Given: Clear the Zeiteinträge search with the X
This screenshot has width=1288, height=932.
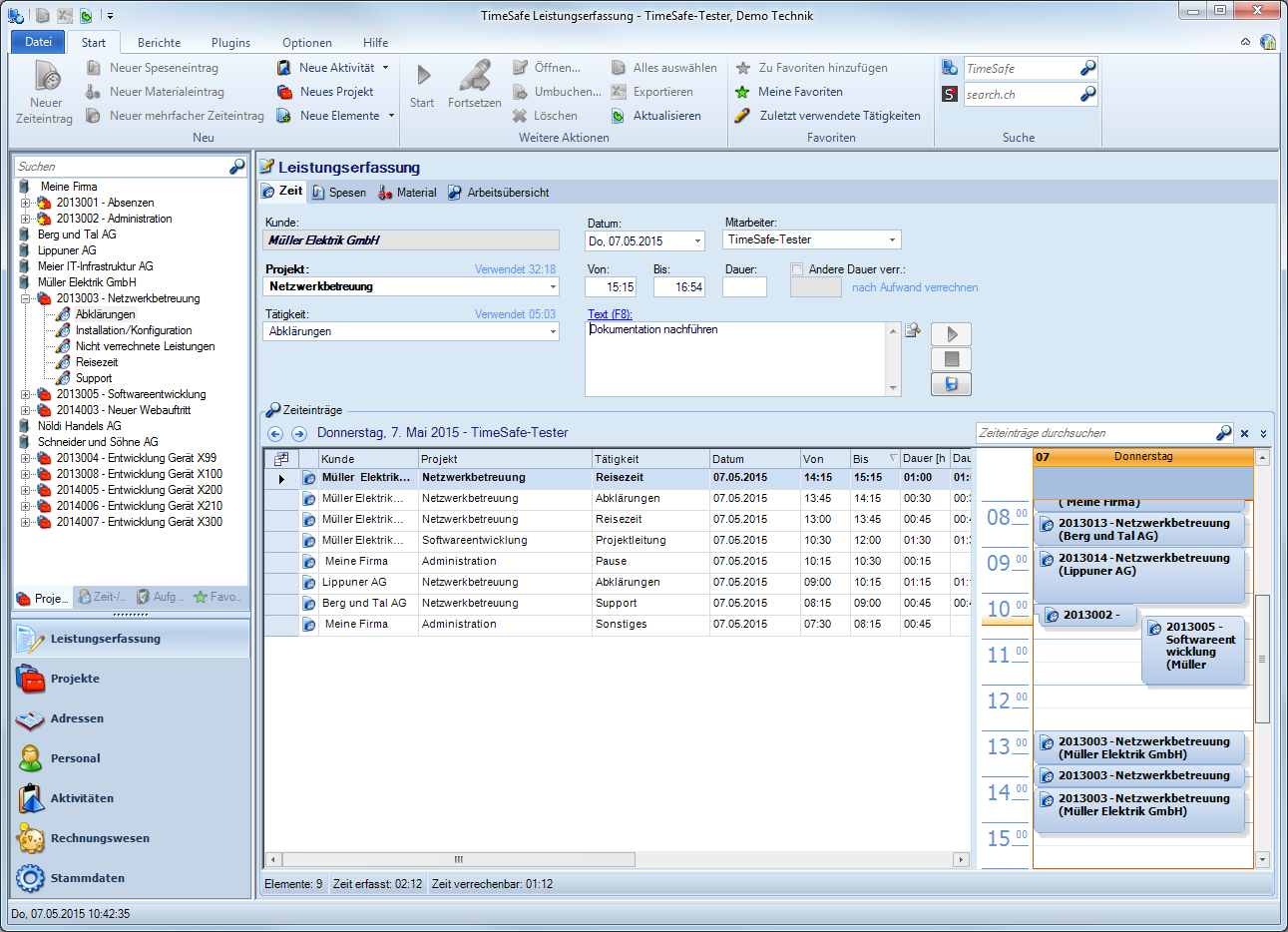Looking at the screenshot, I should point(1244,433).
